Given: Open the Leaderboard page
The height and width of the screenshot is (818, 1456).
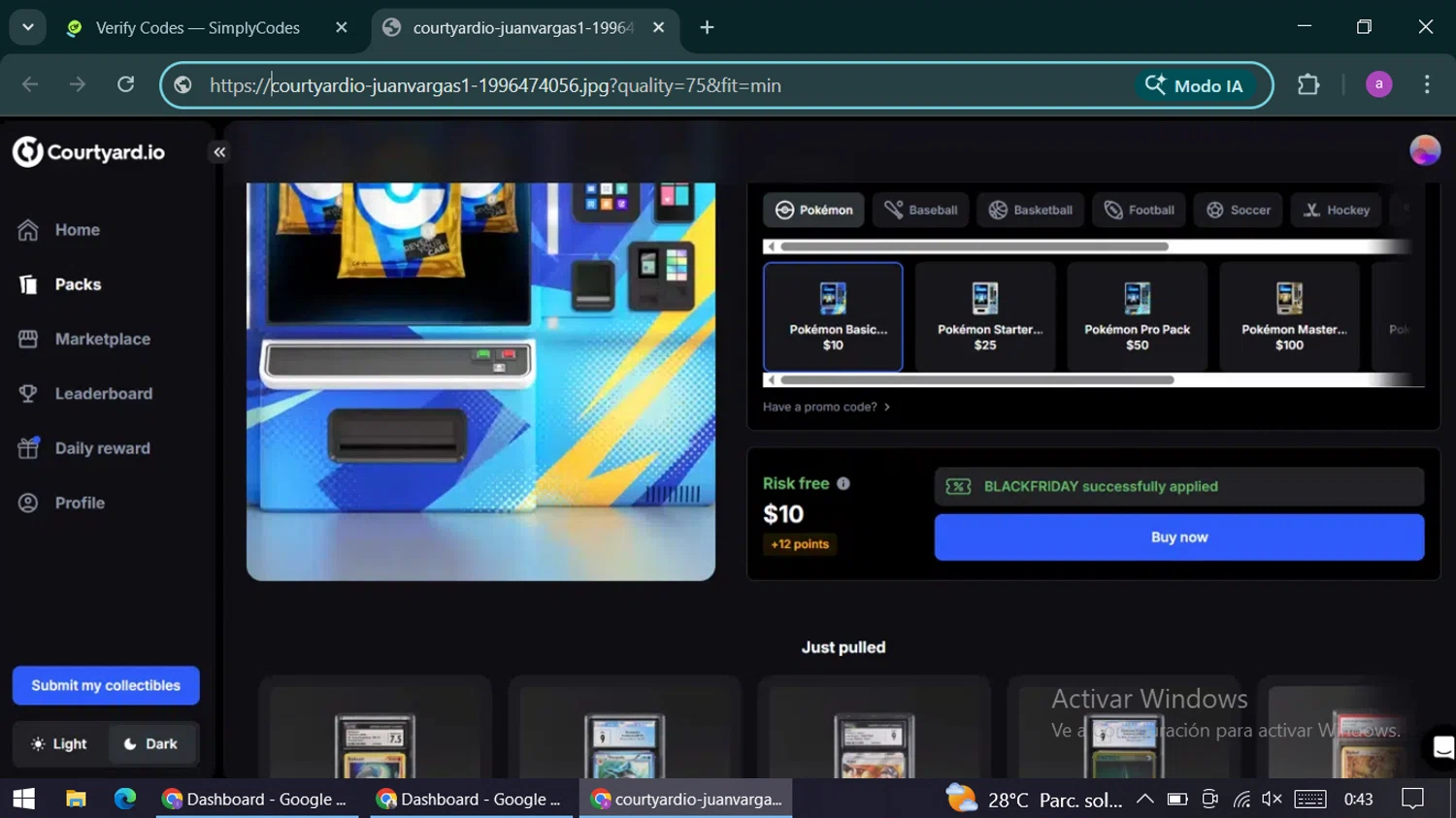Looking at the screenshot, I should pyautogui.click(x=85, y=393).
